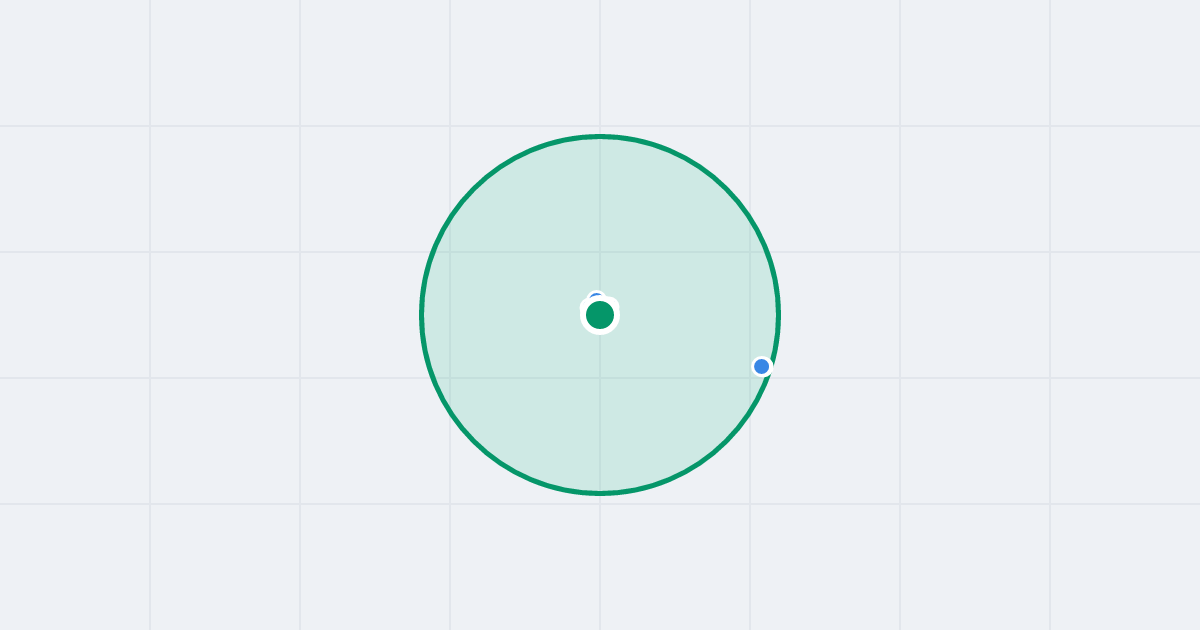This screenshot has height=630, width=1200.
Task: Click the blue dot on the circle's edge
Action: pos(762,367)
